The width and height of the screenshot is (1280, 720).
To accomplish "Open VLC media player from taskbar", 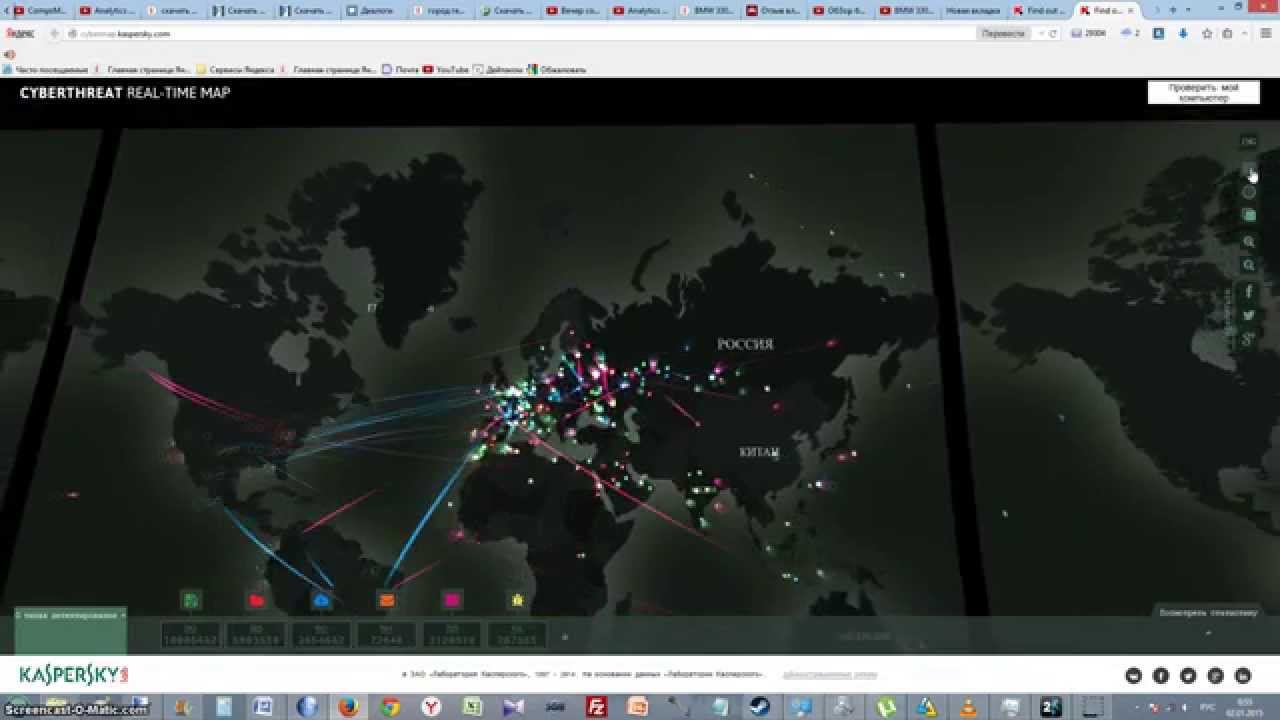I will (967, 707).
